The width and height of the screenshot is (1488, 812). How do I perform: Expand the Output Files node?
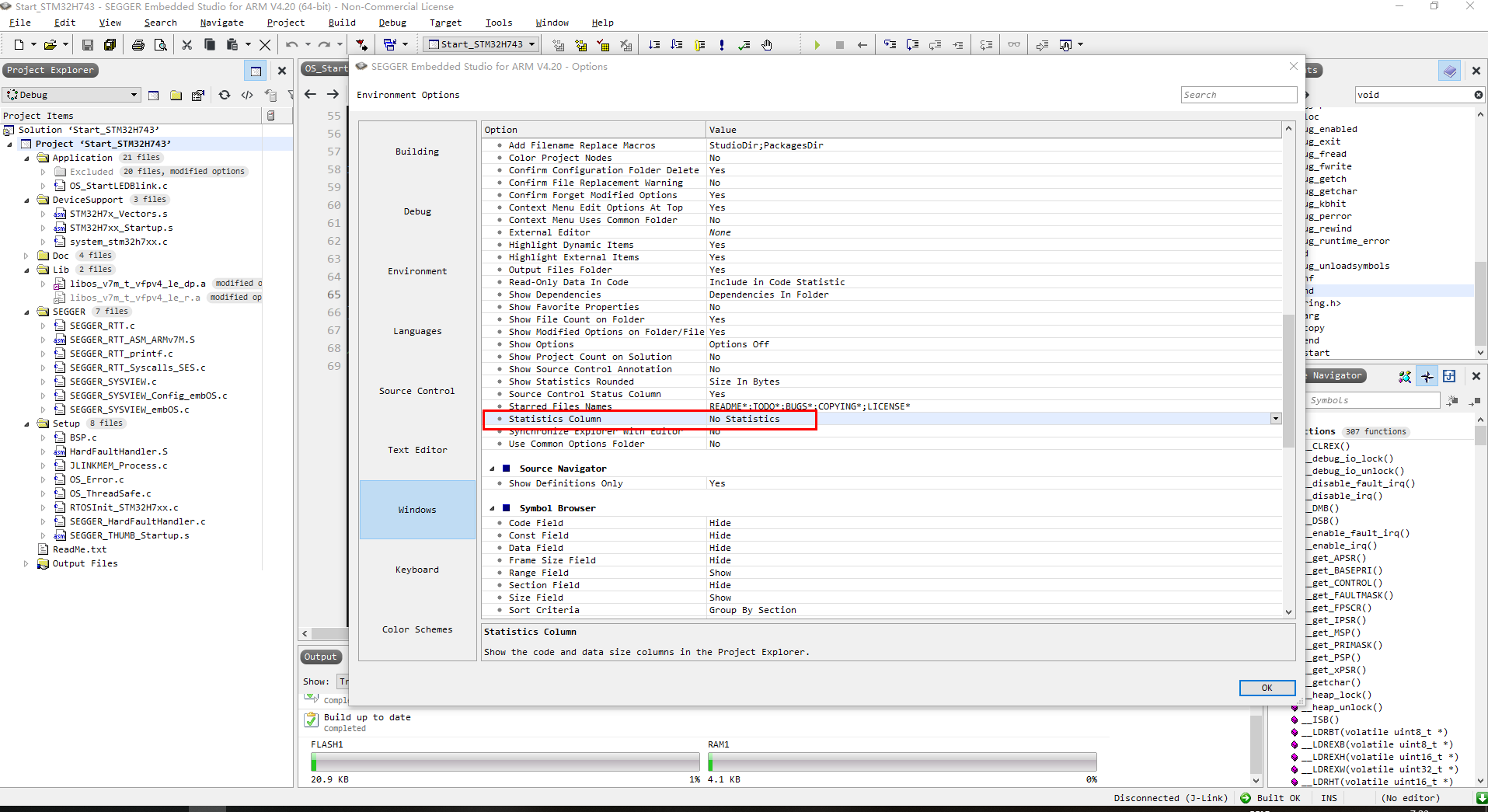click(26, 563)
